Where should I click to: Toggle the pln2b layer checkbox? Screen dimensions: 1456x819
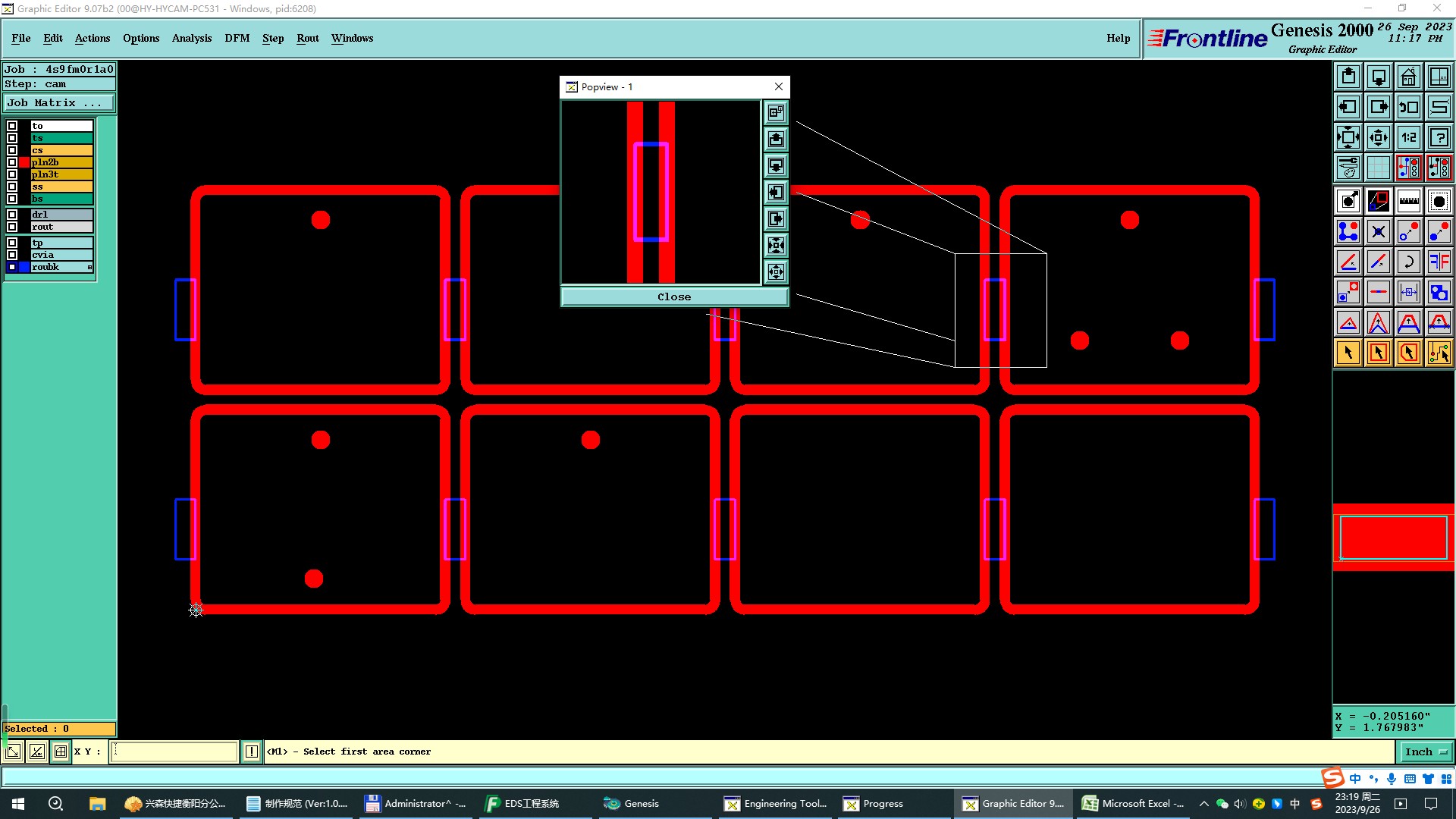[12, 162]
